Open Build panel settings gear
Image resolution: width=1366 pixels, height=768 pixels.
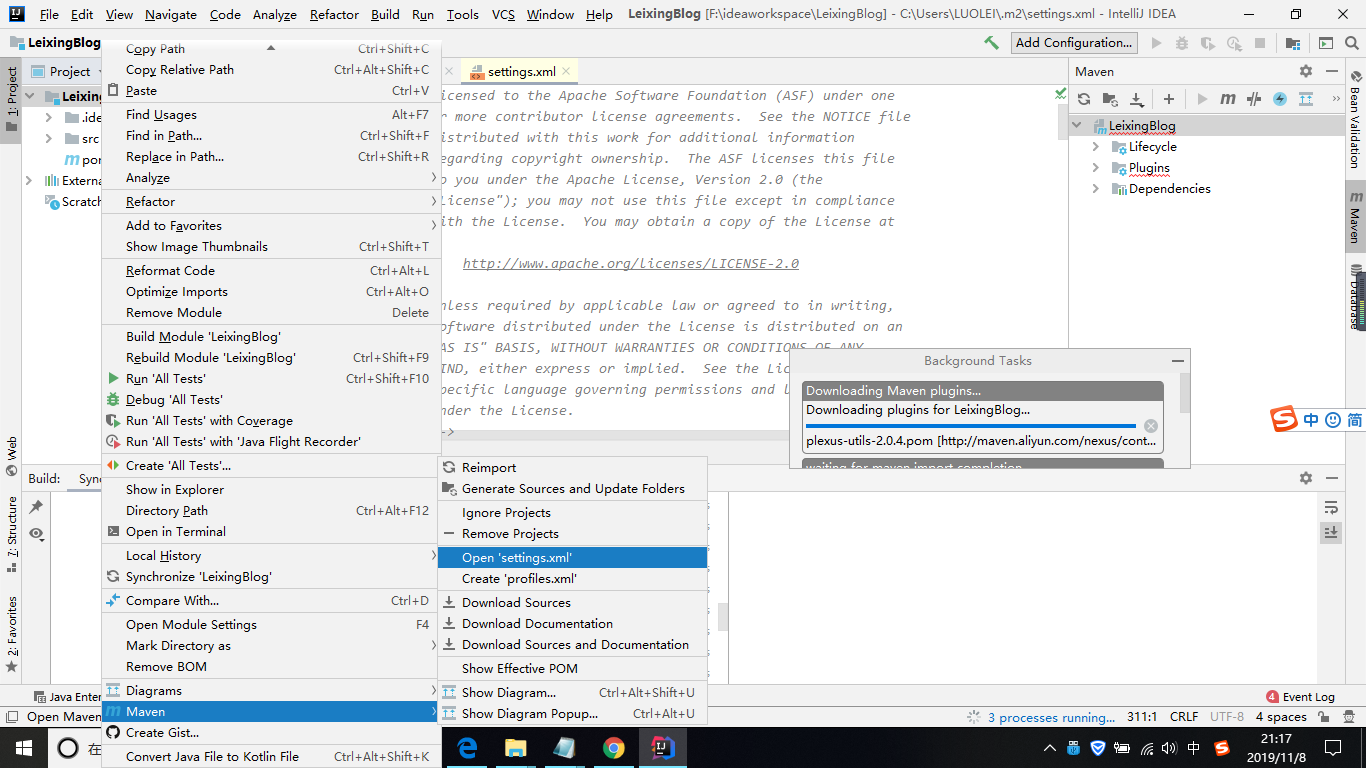pyautogui.click(x=1306, y=479)
